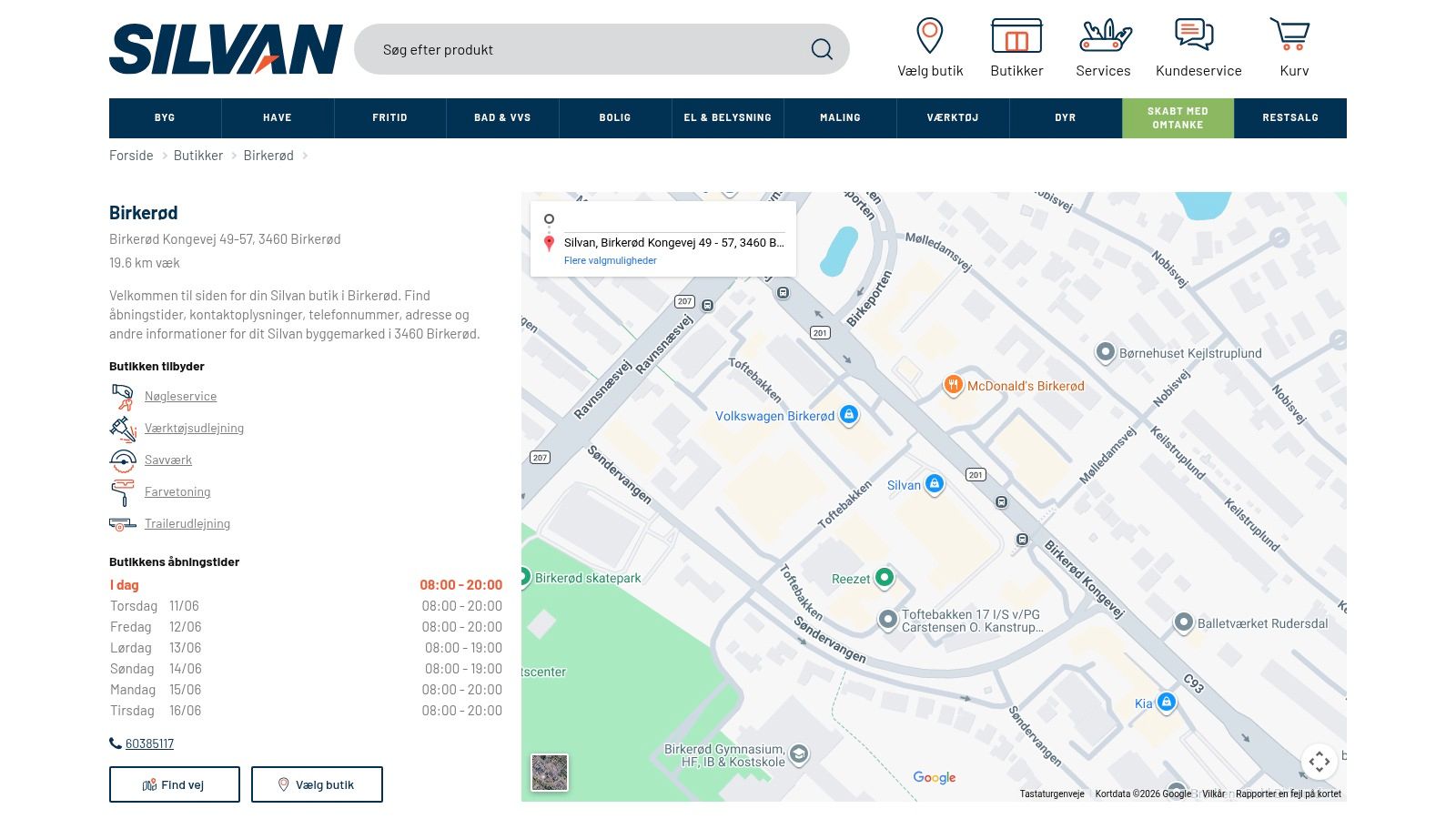Viewport: 1456px width, 819px height.
Task: Click the Find vej button
Action: click(x=175, y=784)
